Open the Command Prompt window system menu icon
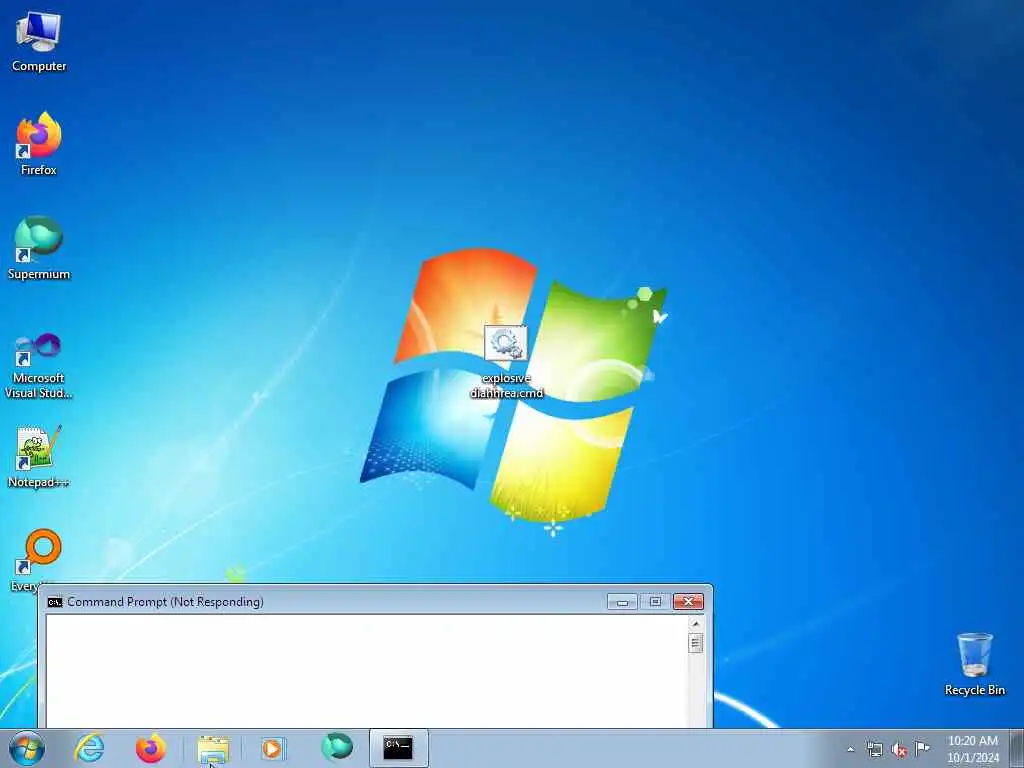The height and width of the screenshot is (768, 1024). coord(55,601)
